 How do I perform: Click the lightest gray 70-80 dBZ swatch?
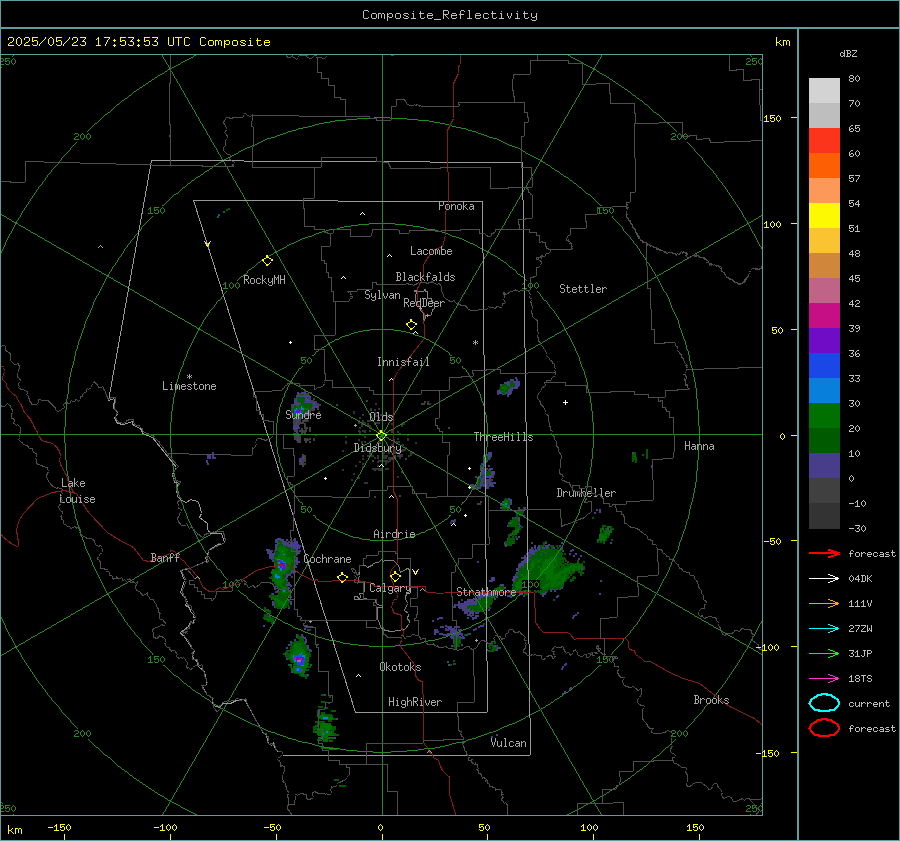[x=824, y=90]
